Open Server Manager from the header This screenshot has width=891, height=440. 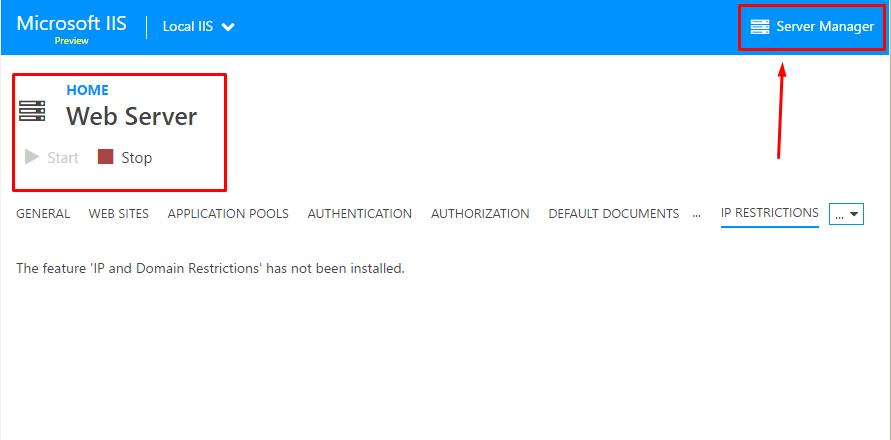coord(813,26)
